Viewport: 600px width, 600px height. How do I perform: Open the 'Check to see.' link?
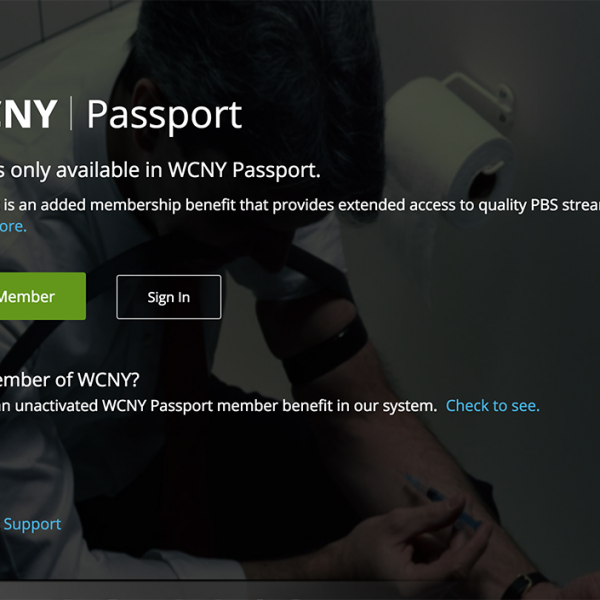point(492,406)
